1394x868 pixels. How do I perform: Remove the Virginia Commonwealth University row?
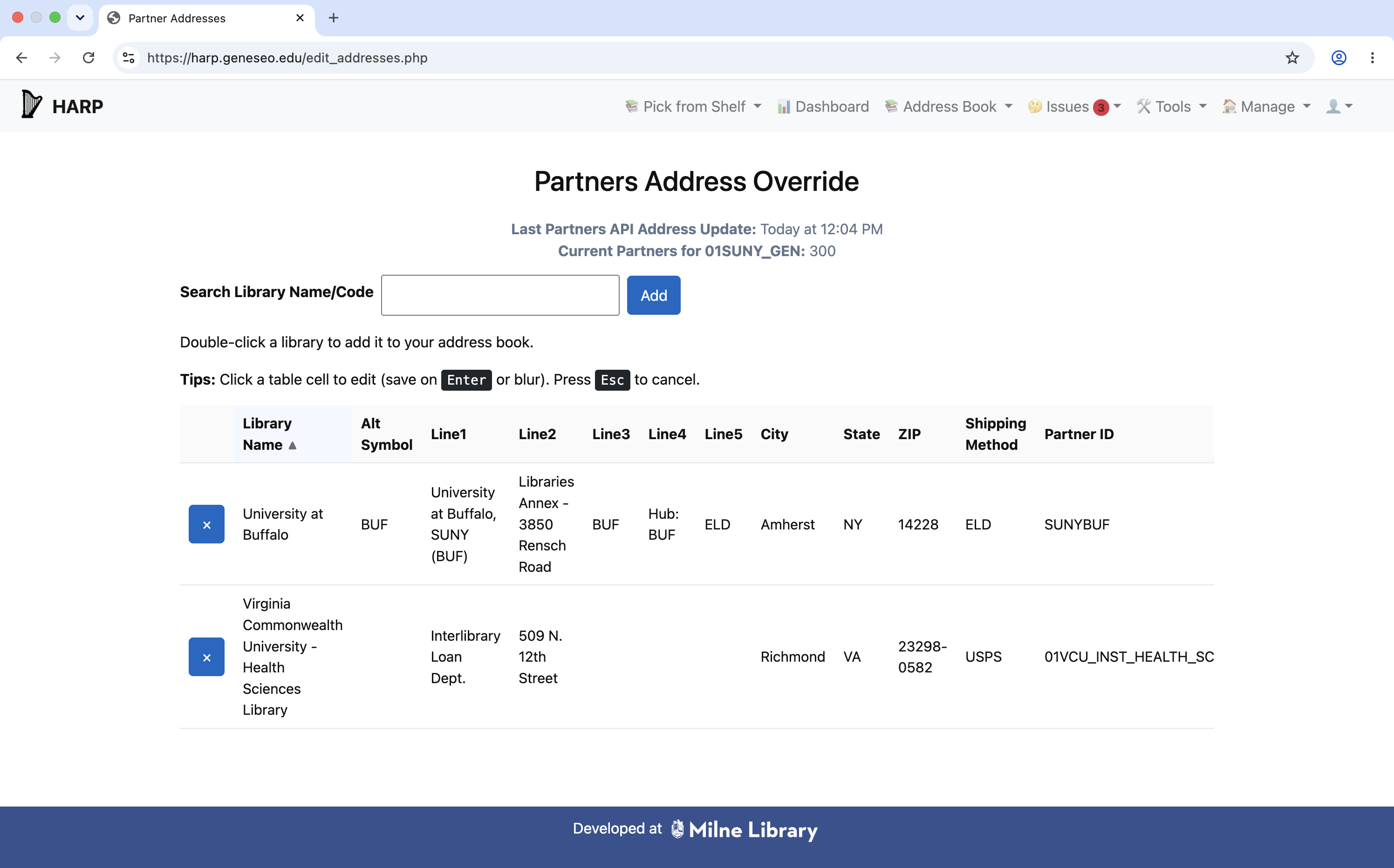click(206, 657)
